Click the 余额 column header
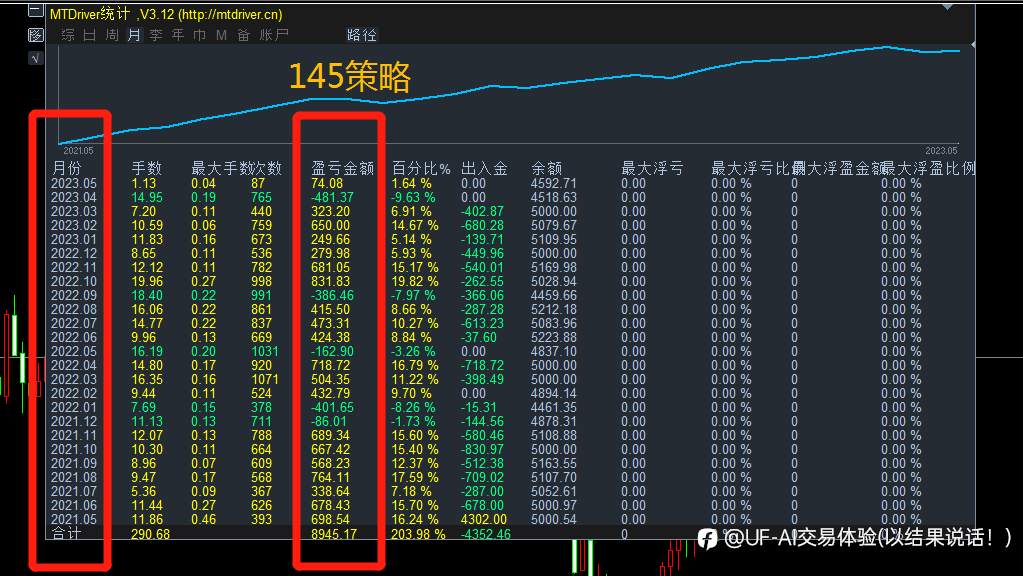 (x=547, y=168)
